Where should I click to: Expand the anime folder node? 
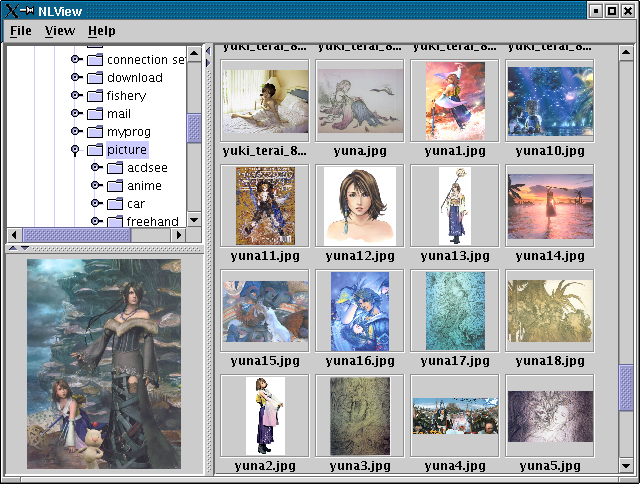(96, 186)
